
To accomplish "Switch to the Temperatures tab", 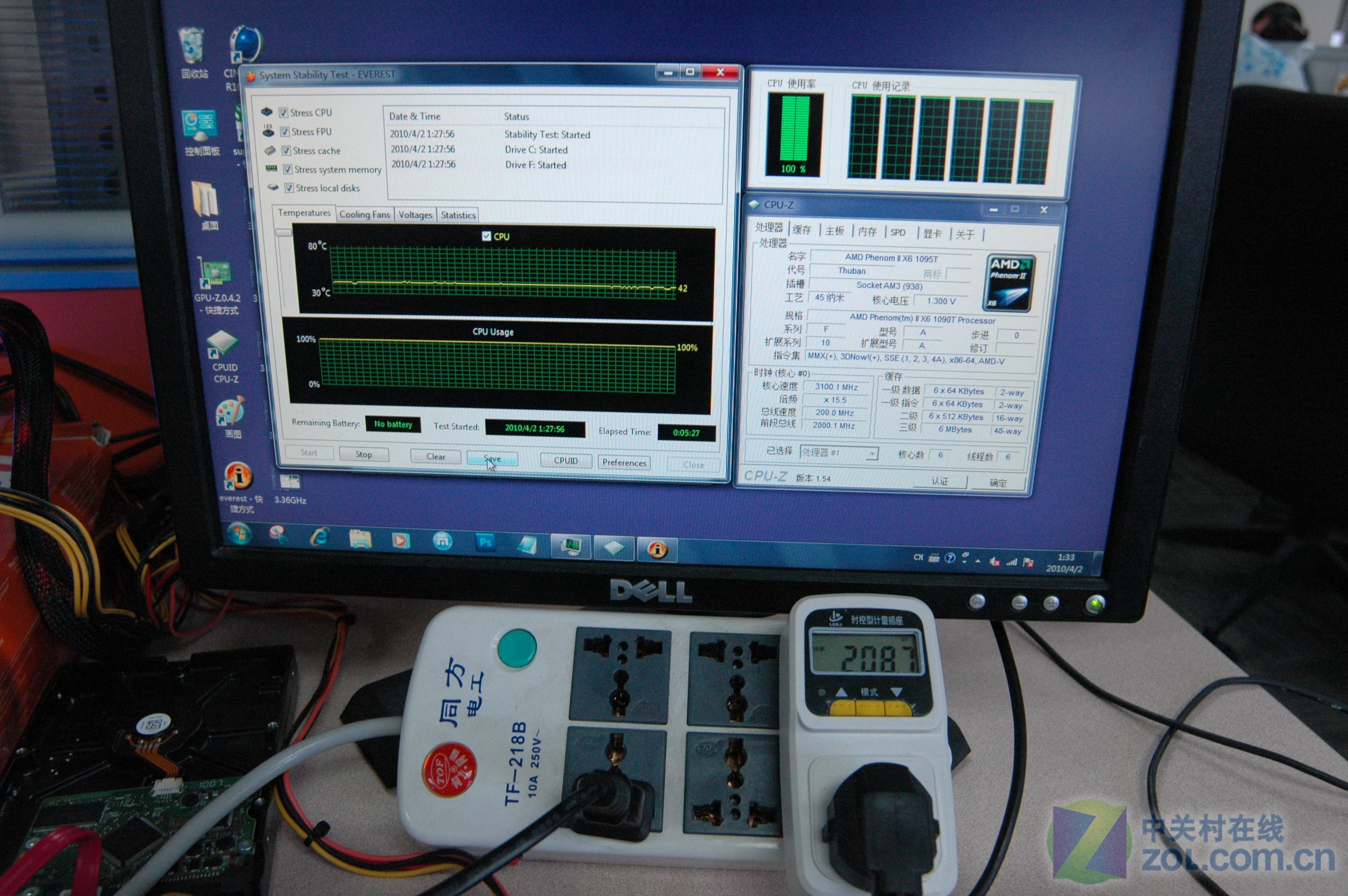I will coord(304,212).
